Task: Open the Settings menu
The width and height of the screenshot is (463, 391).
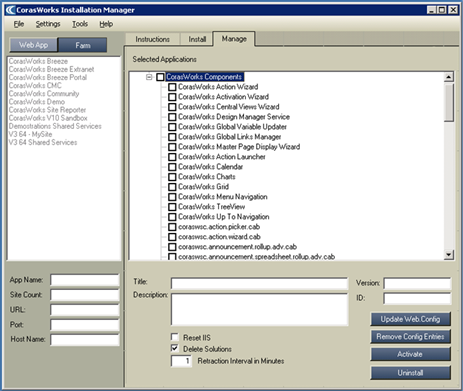Action: point(48,24)
